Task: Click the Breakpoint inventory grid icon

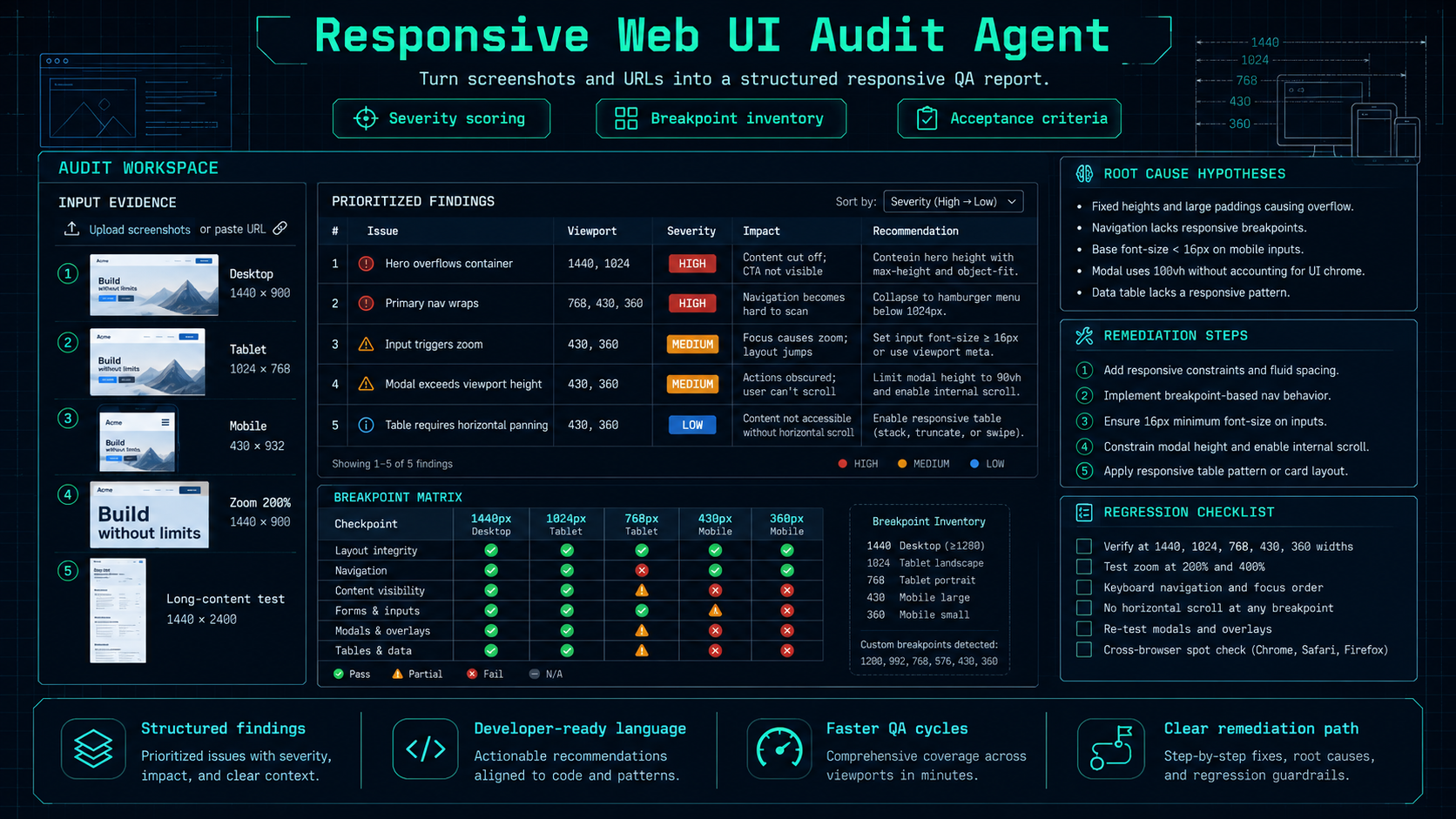Action: [x=626, y=118]
